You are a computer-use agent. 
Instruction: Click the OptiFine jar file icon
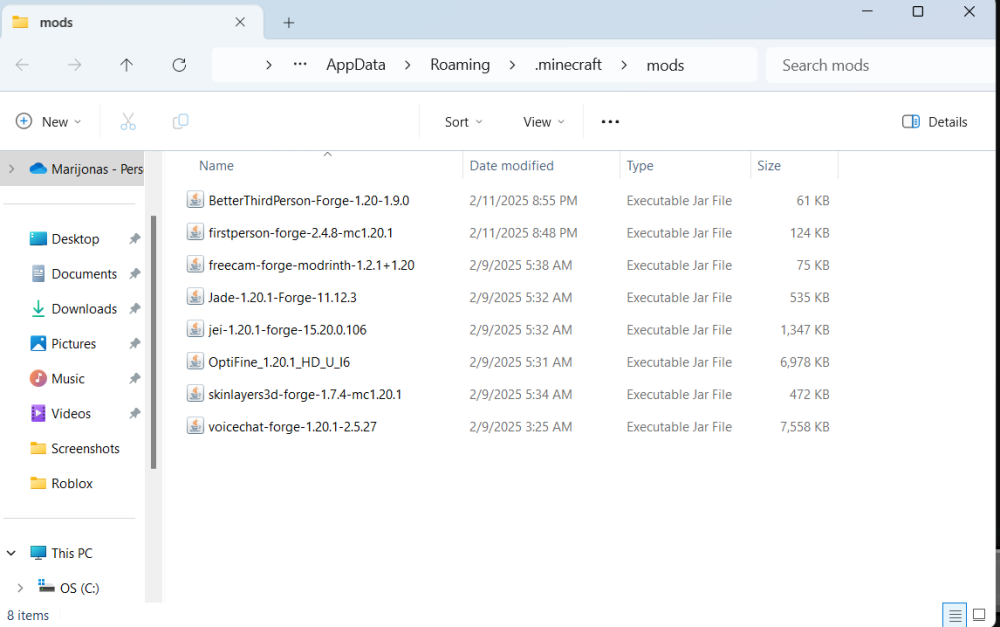[x=195, y=362]
